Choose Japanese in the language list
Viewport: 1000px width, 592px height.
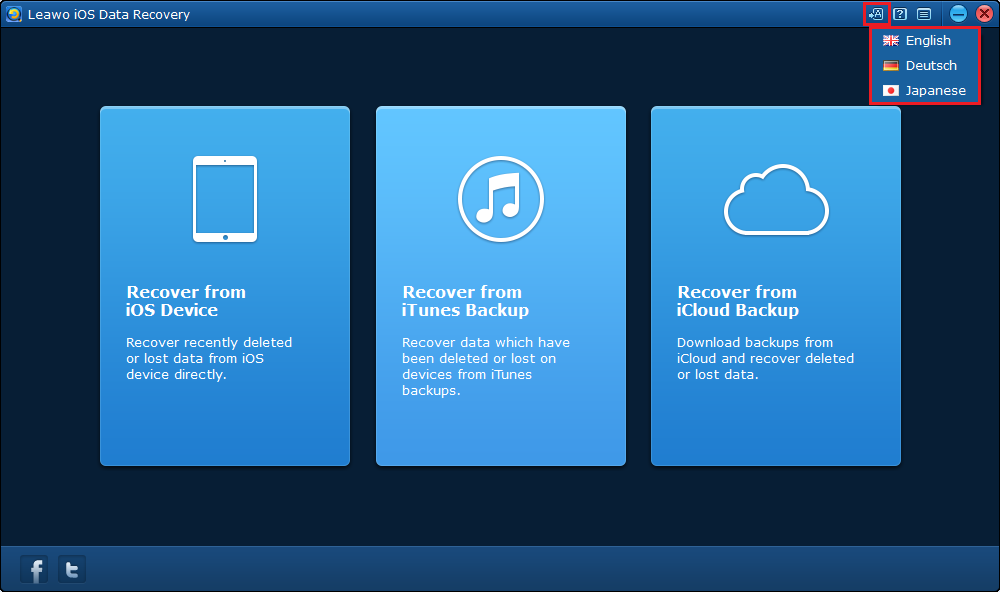[x=935, y=91]
